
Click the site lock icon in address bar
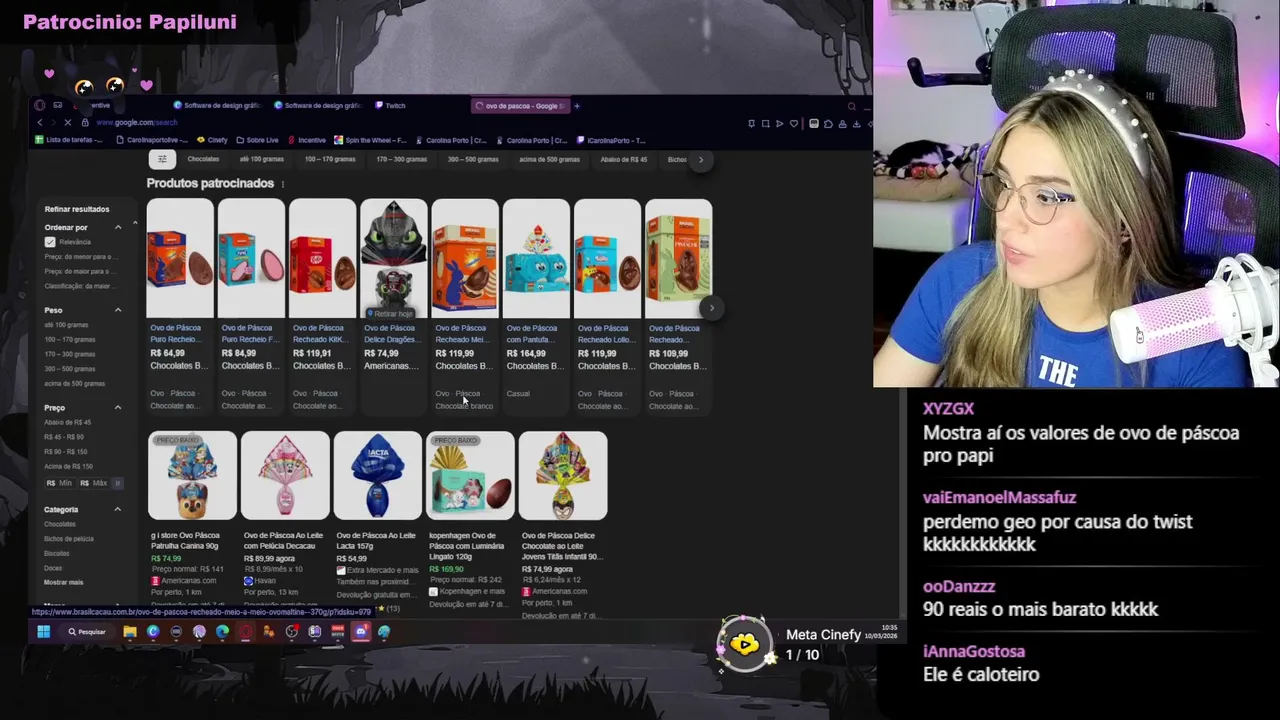click(85, 123)
